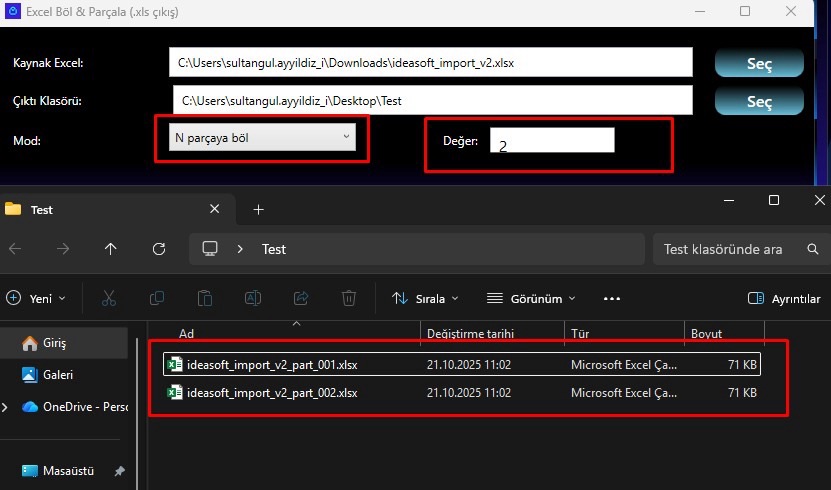831x490 pixels.
Task: Select file ideasoft_import_v2_part_002.xlsx
Action: pyautogui.click(x=272, y=393)
